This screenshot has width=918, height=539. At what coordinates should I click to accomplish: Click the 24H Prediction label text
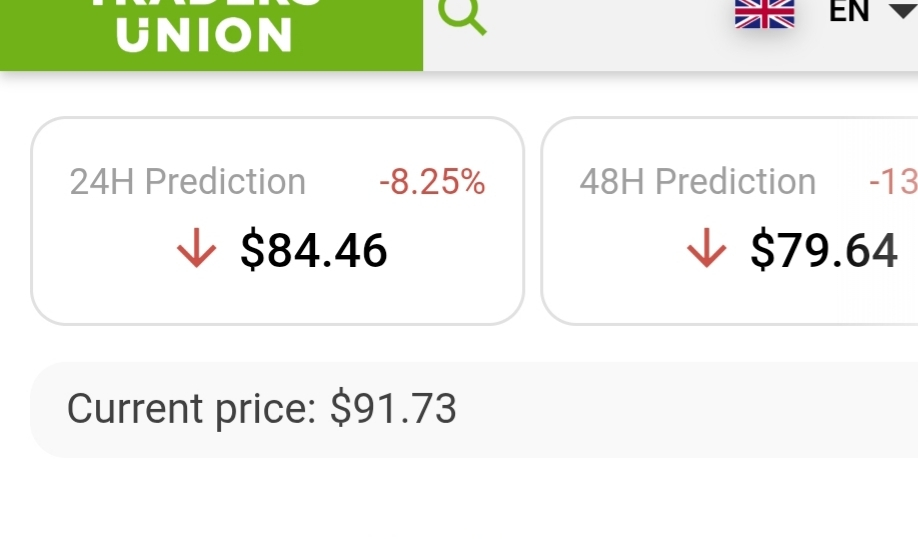coord(188,182)
